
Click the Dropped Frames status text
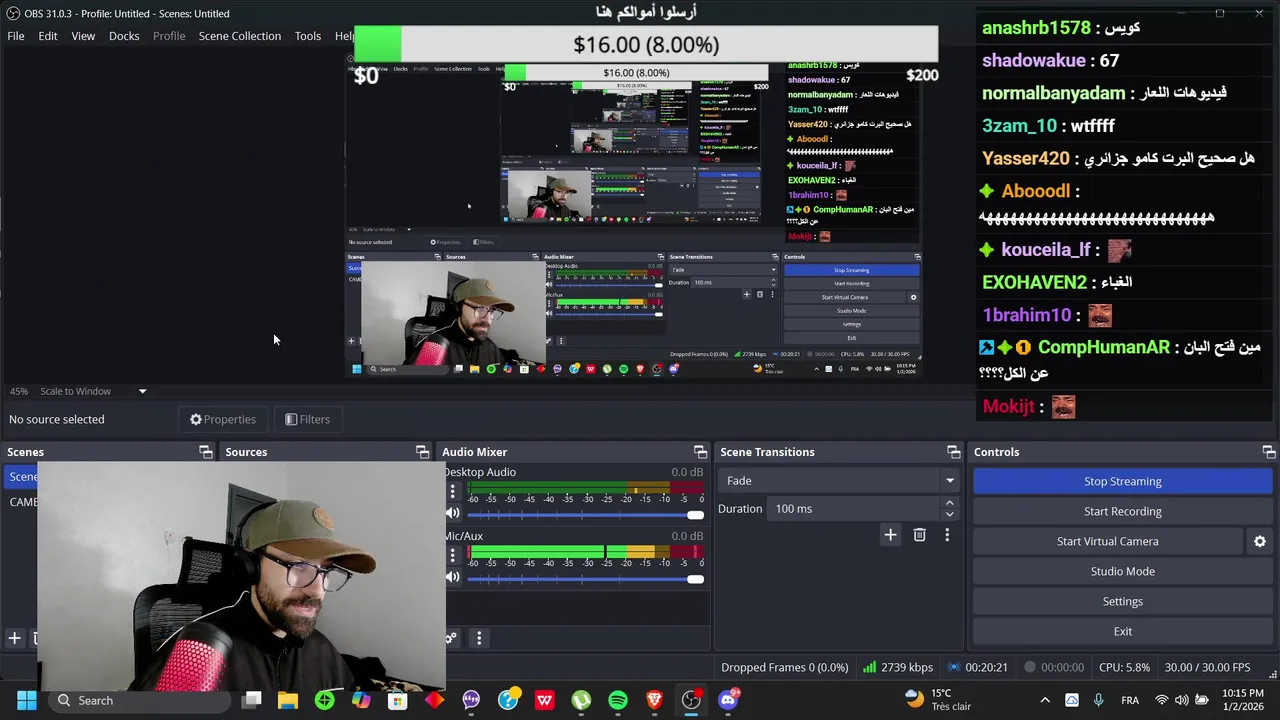coord(784,667)
